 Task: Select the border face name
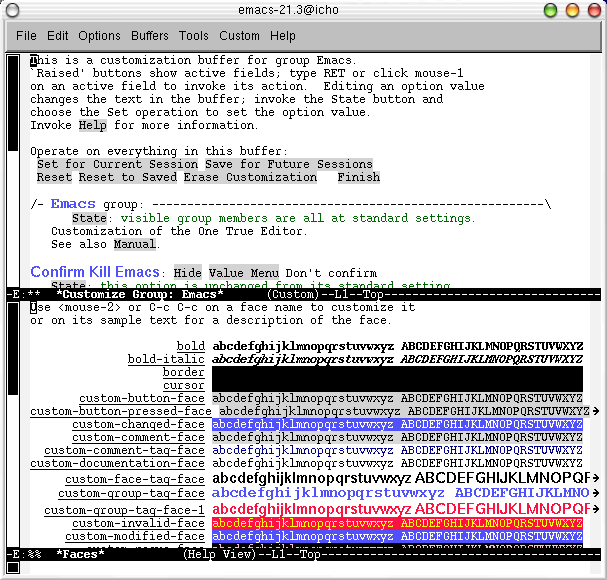point(184,372)
